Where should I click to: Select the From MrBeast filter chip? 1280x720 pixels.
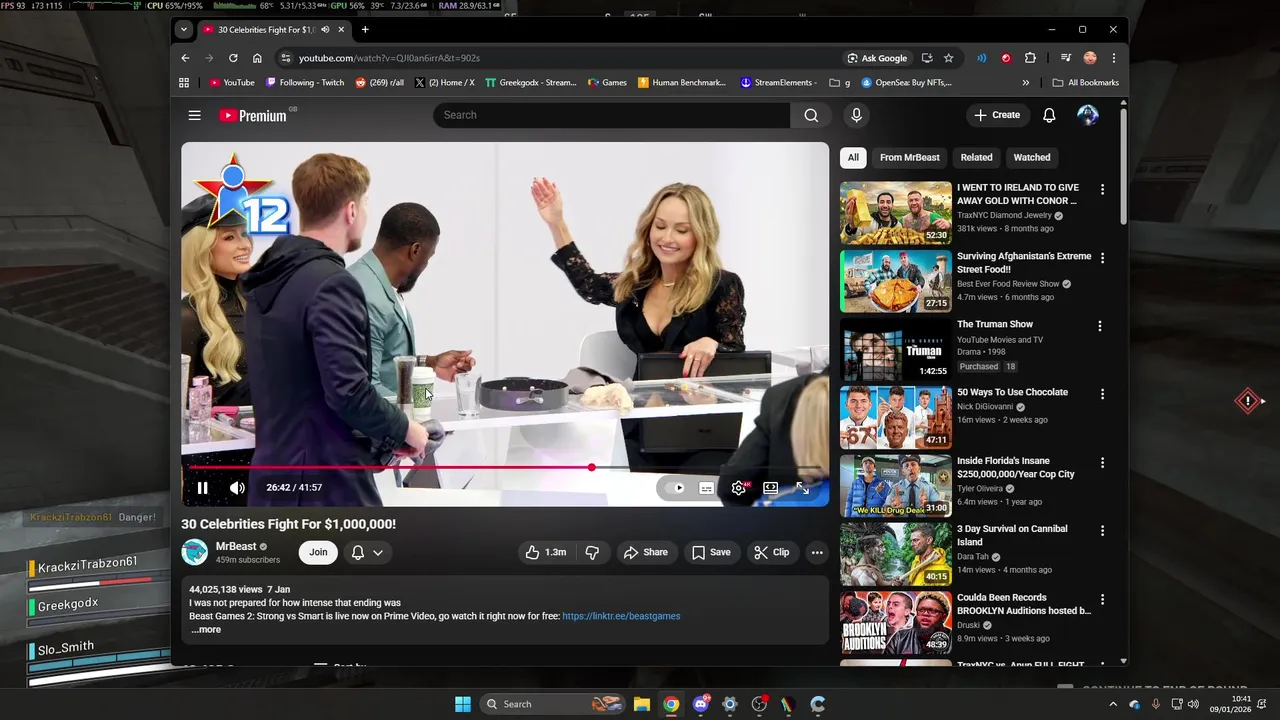909,157
